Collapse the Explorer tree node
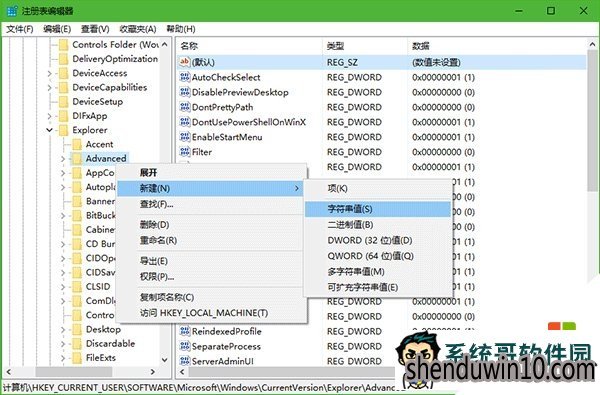 point(49,130)
